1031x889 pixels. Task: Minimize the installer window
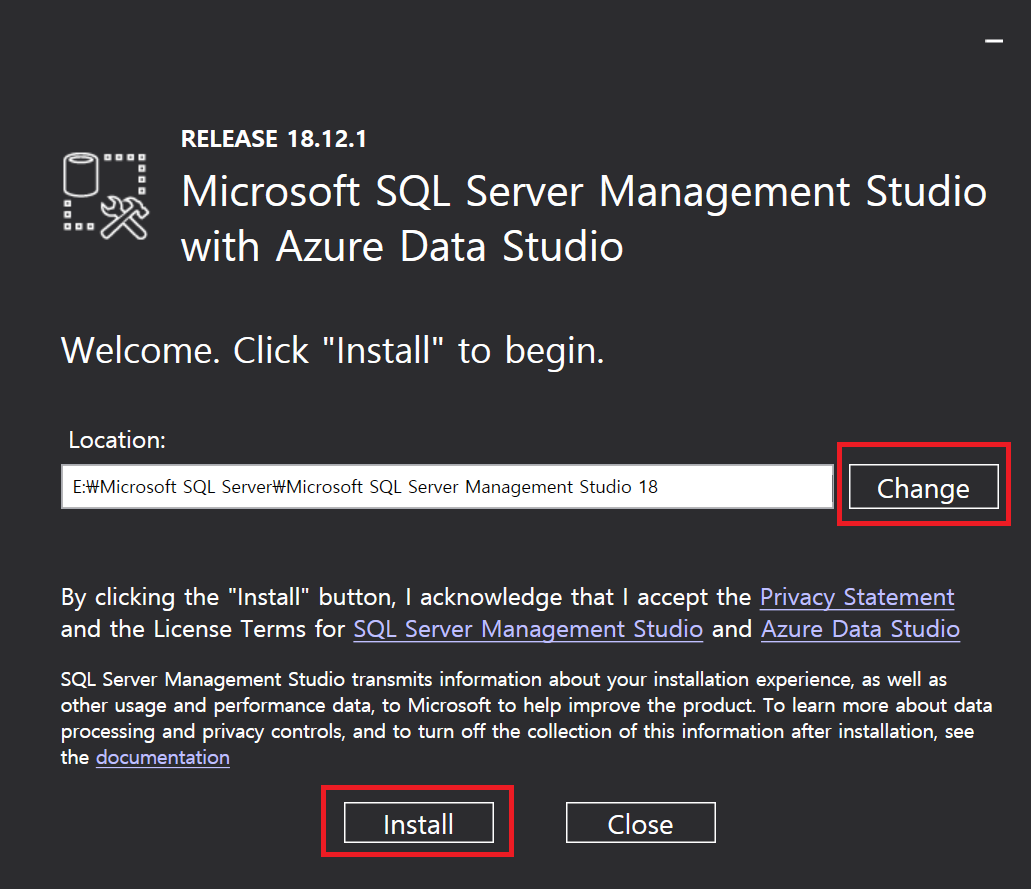[994, 41]
